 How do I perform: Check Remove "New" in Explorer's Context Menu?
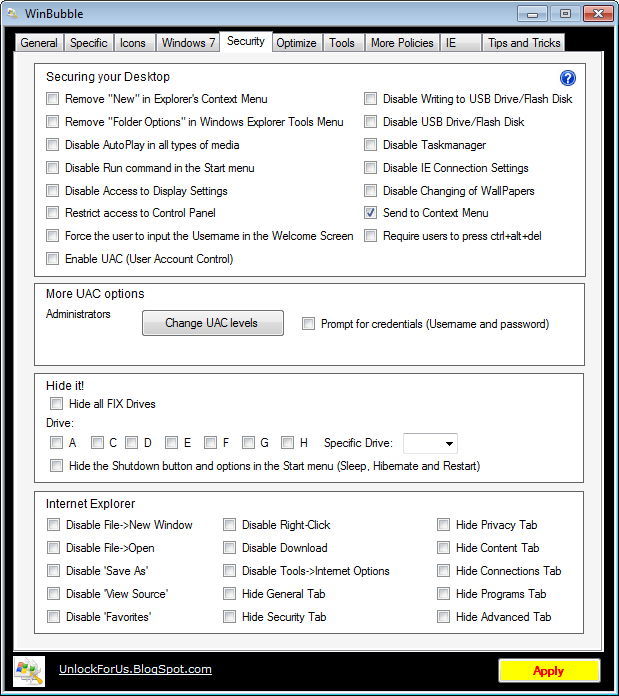coord(52,99)
